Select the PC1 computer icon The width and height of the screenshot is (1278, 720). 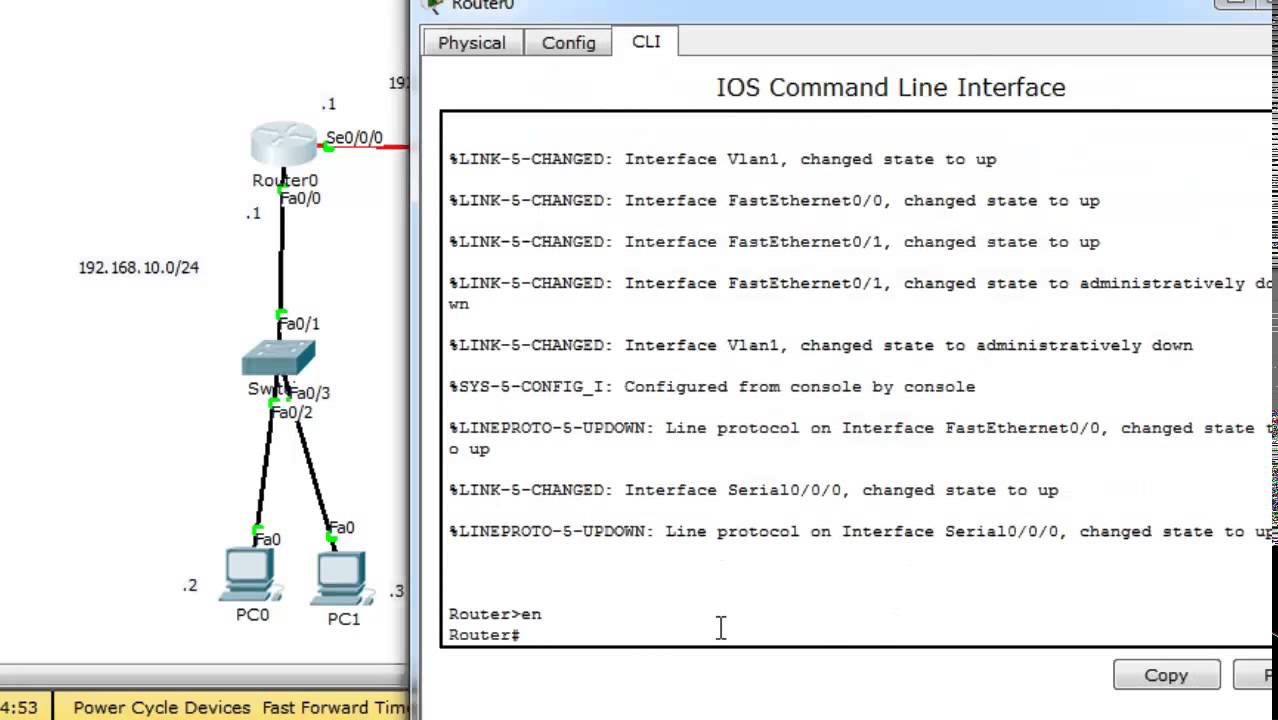click(x=342, y=578)
